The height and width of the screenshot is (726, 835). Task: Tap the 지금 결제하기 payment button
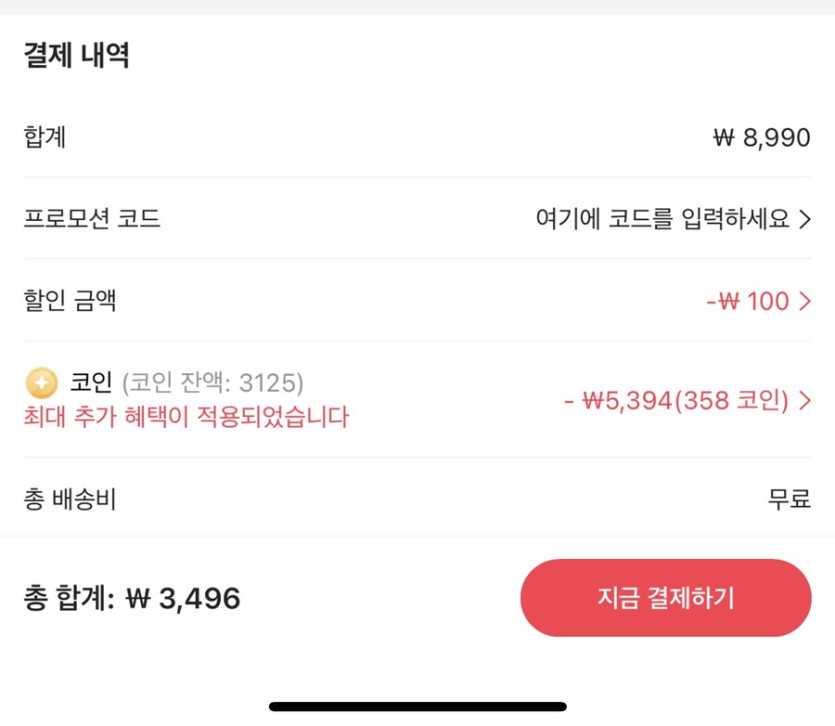(665, 598)
